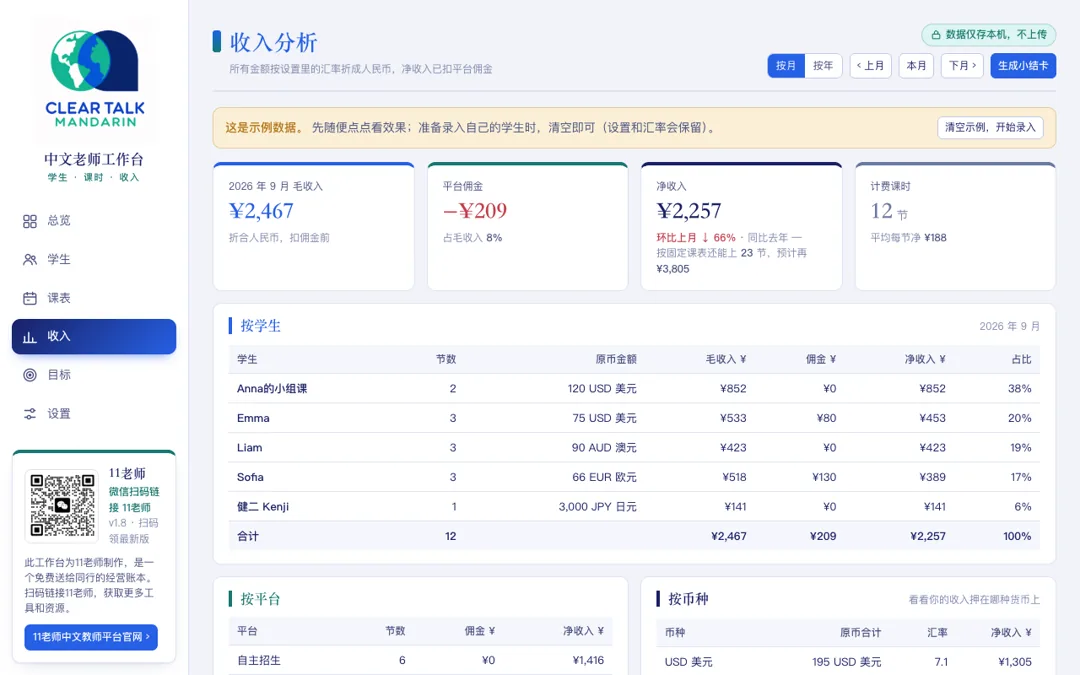The width and height of the screenshot is (1080, 675).
Task: Select 收入 income menu item
Action: pos(94,337)
